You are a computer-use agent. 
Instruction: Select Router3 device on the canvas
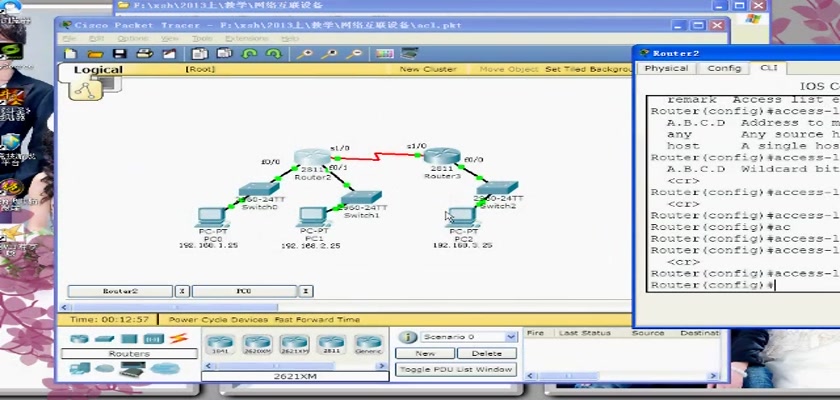click(x=442, y=156)
